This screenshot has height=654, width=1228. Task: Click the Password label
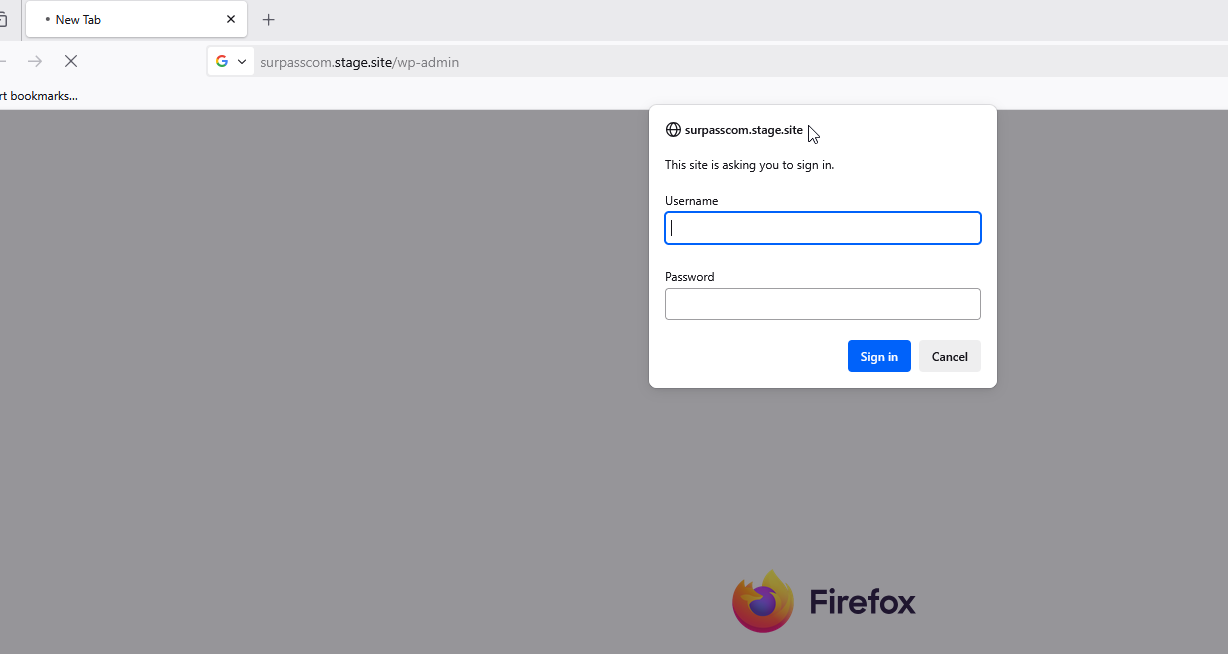pyautogui.click(x=689, y=277)
